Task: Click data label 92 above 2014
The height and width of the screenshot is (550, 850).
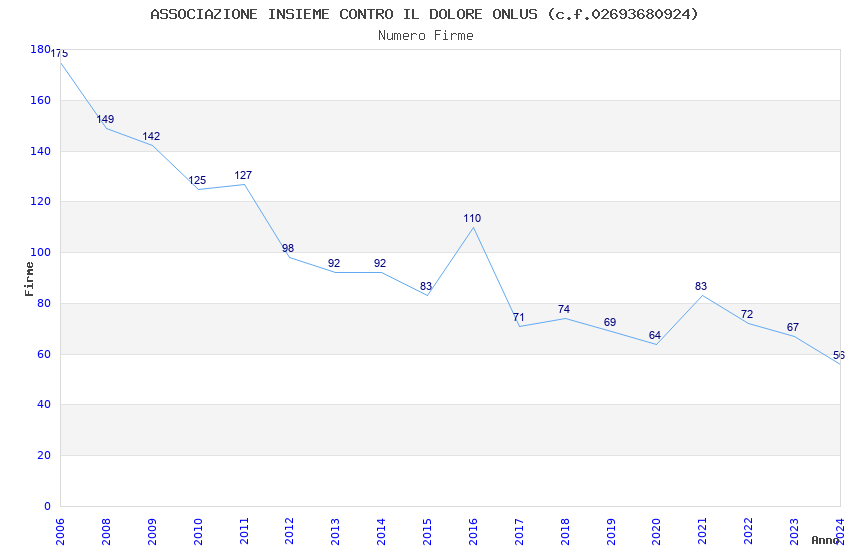Action: 380,263
